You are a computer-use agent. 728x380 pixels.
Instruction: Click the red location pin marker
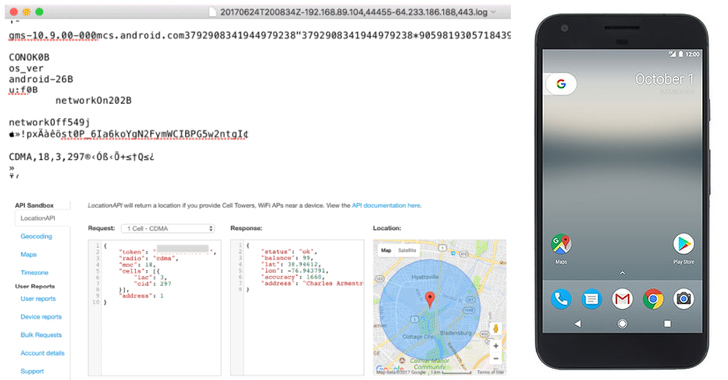point(430,299)
